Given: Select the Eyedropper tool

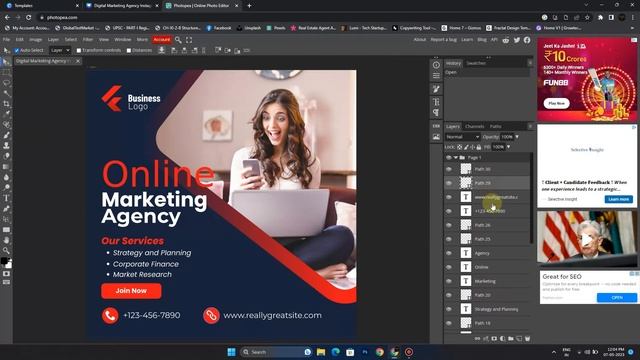Looking at the screenshot, I should [6, 114].
